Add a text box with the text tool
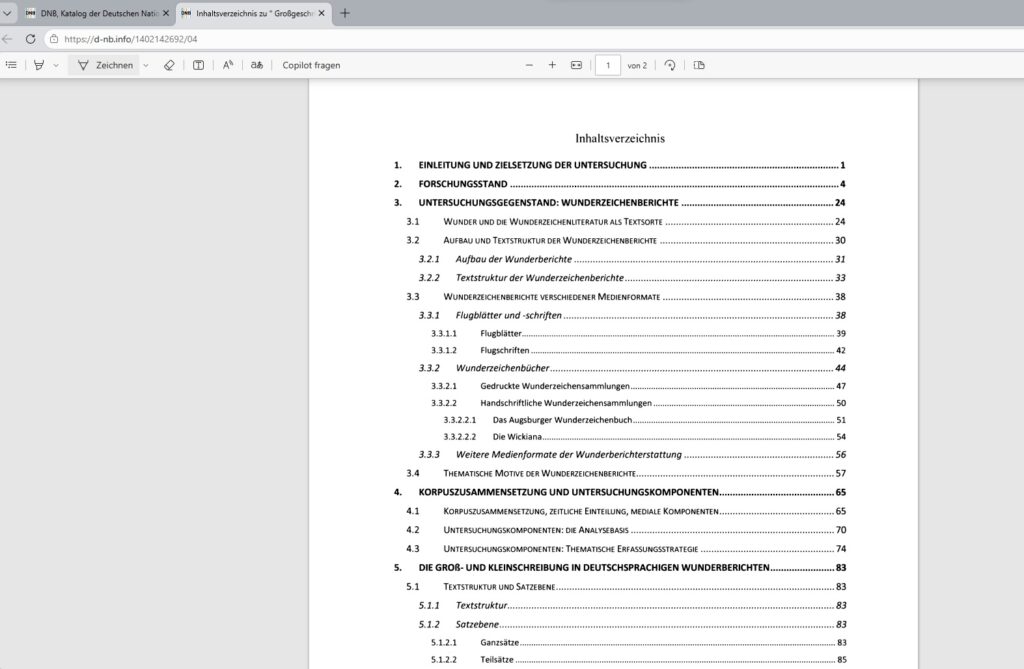The width and height of the screenshot is (1024, 669). point(199,65)
